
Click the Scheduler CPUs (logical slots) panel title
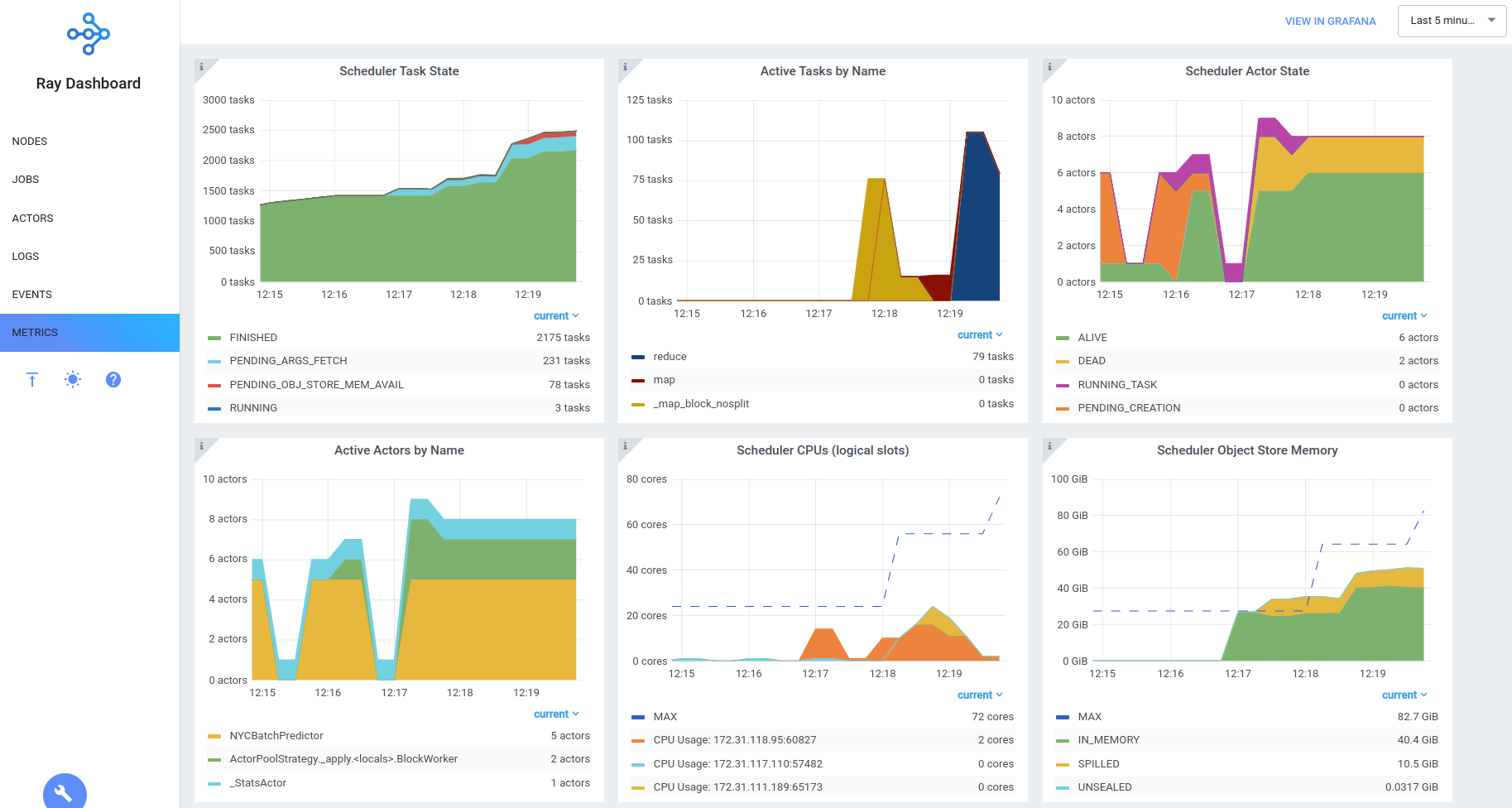(823, 450)
